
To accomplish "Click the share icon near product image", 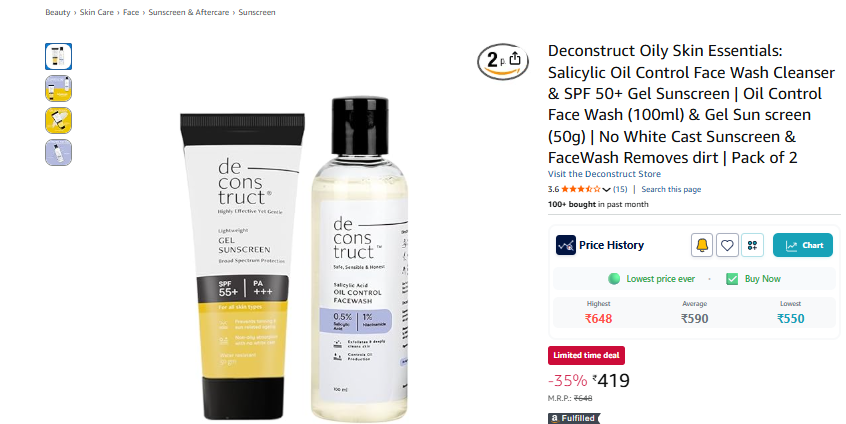I will click(x=515, y=58).
